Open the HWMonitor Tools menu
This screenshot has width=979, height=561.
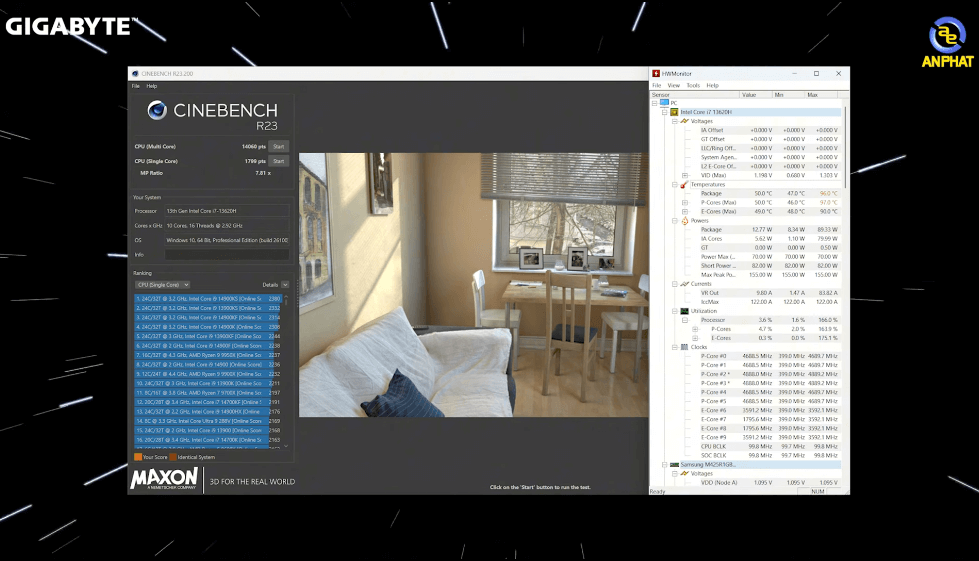[x=693, y=85]
